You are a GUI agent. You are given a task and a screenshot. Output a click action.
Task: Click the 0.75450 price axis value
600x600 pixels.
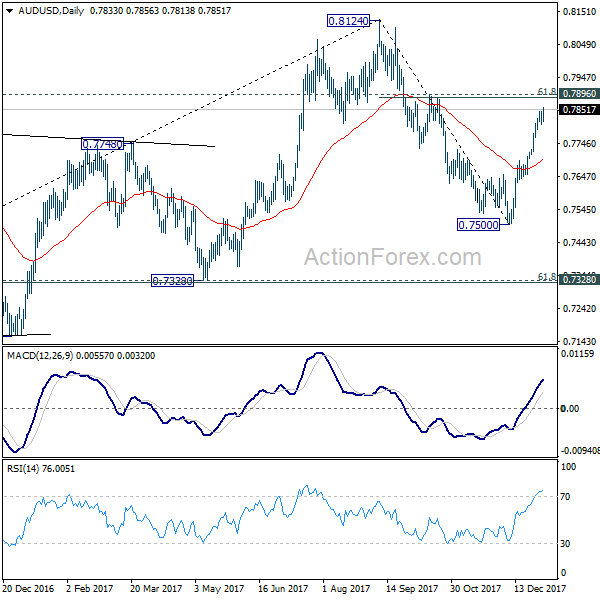579,210
